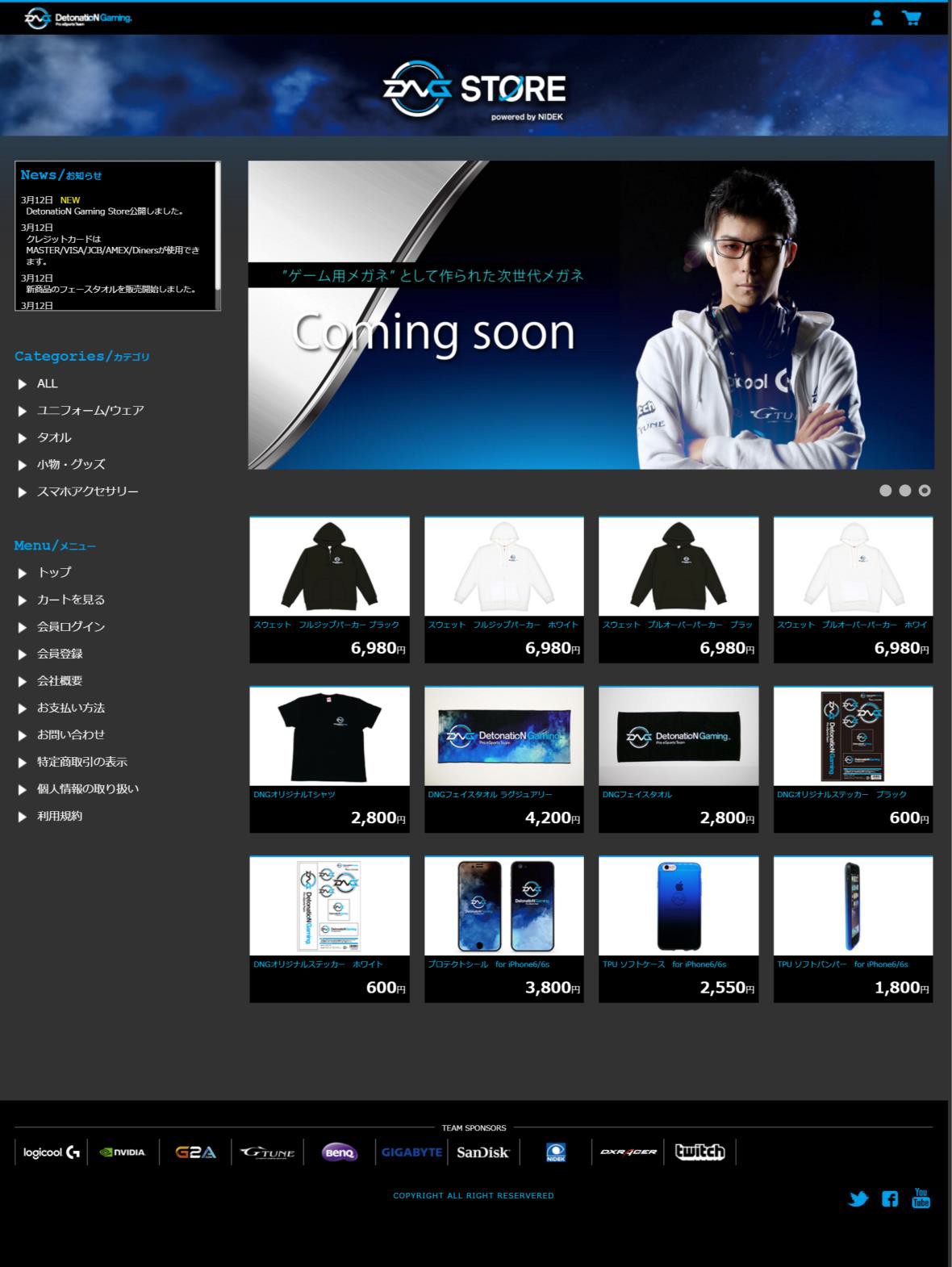Open the black pullover hoodie thumbnail

[679, 567]
